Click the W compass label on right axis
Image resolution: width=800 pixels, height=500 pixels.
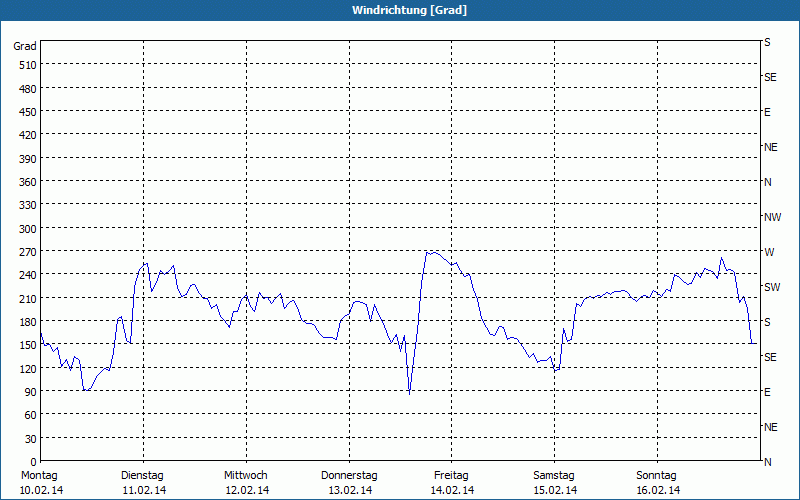click(769, 252)
